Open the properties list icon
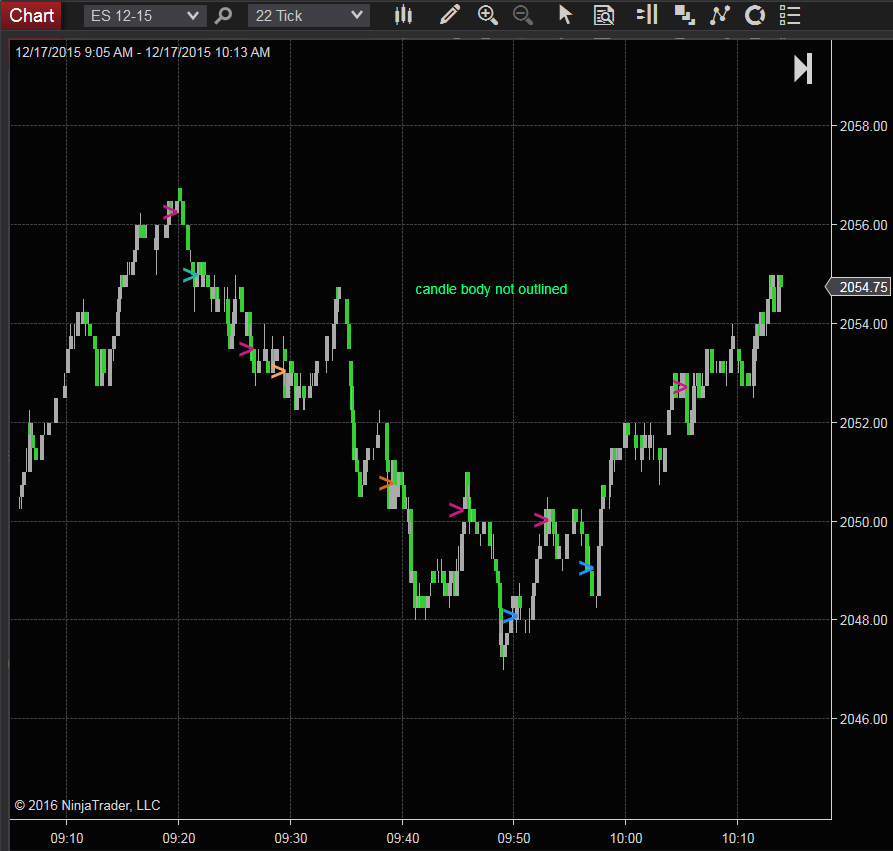 click(x=790, y=15)
